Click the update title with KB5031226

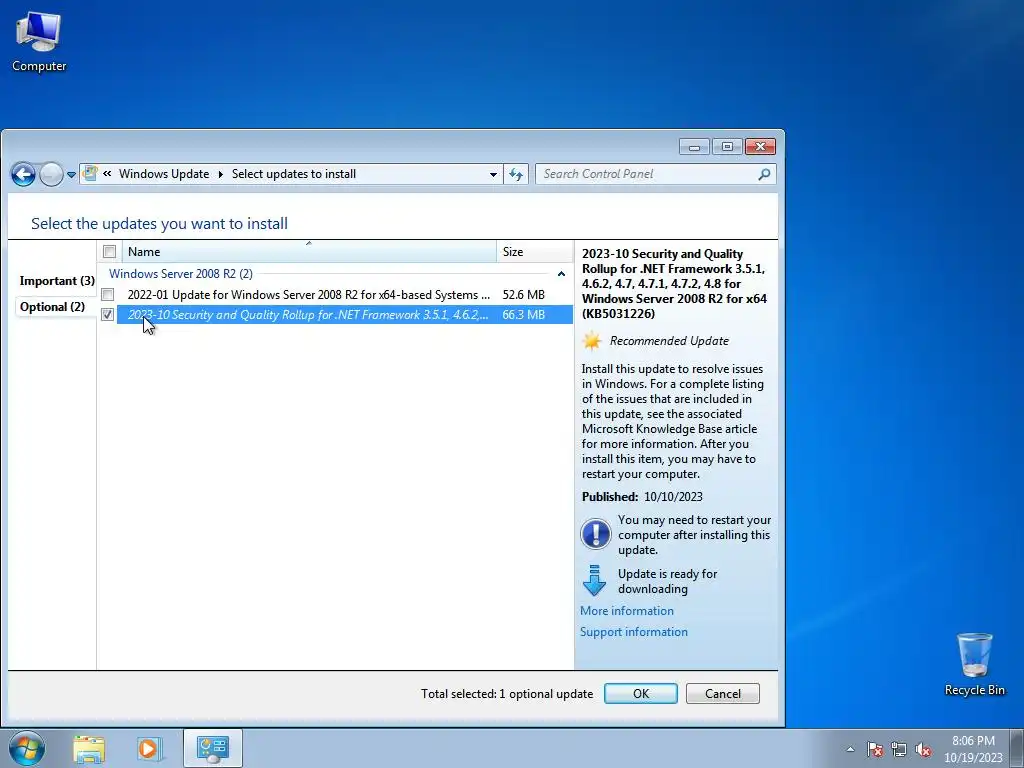pos(674,283)
